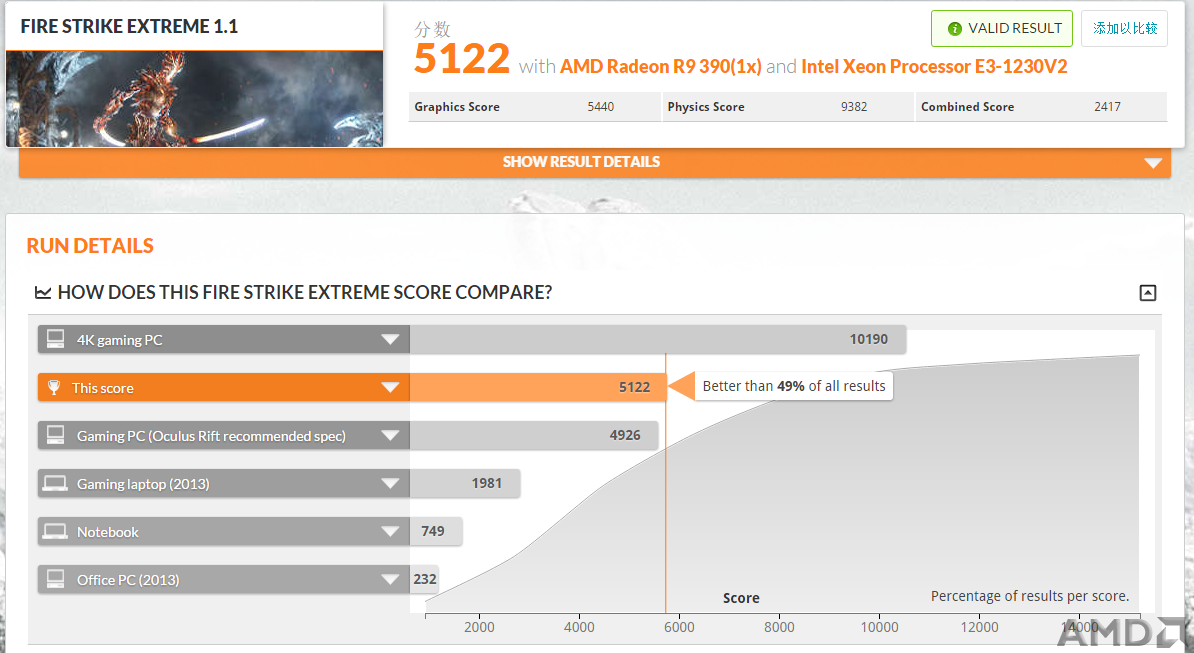The width and height of the screenshot is (1194, 653).
Task: Click the monitor icon on Office PC (2013) row
Action: 56,578
